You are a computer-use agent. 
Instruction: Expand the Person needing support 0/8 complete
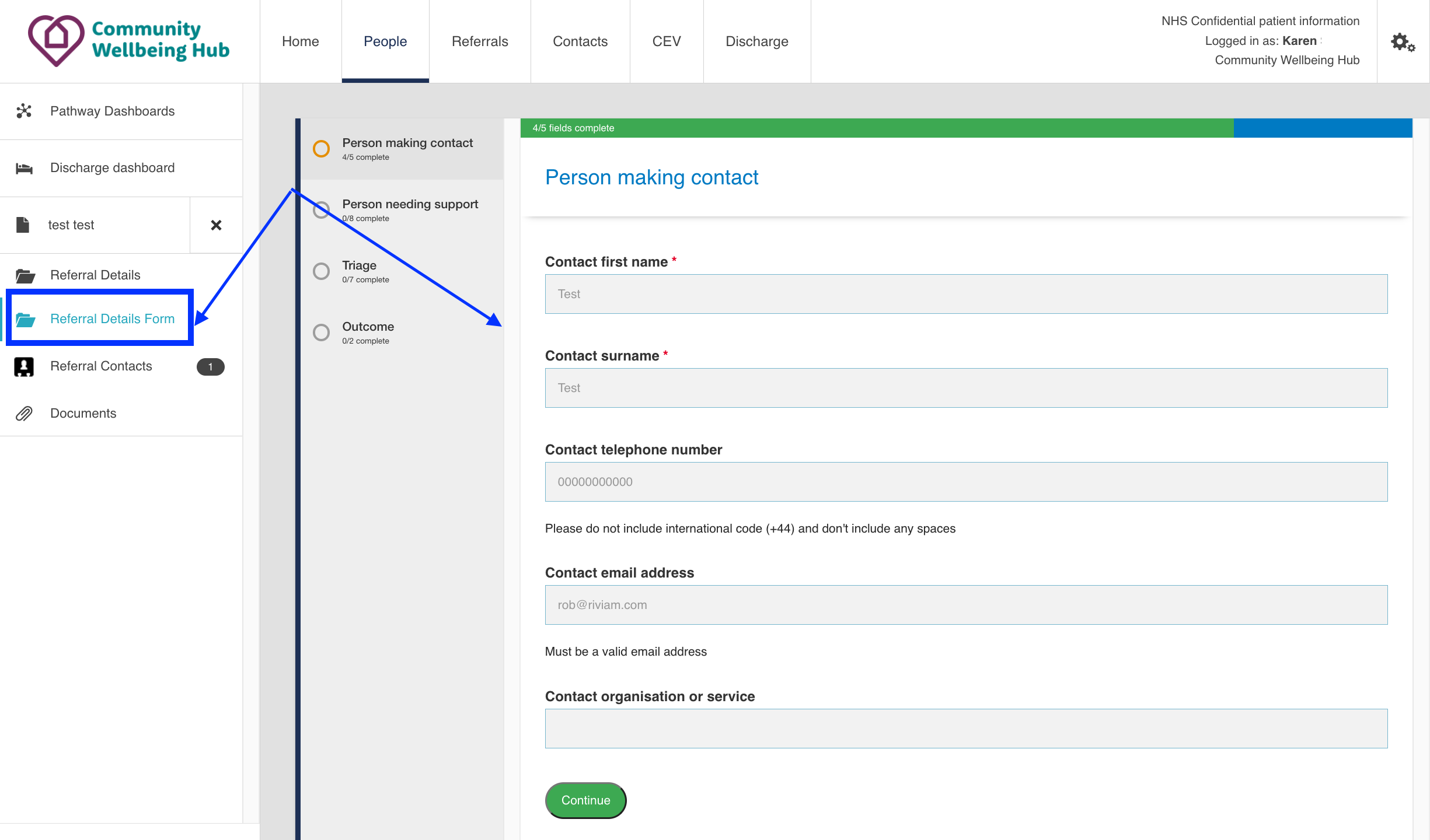tap(409, 210)
